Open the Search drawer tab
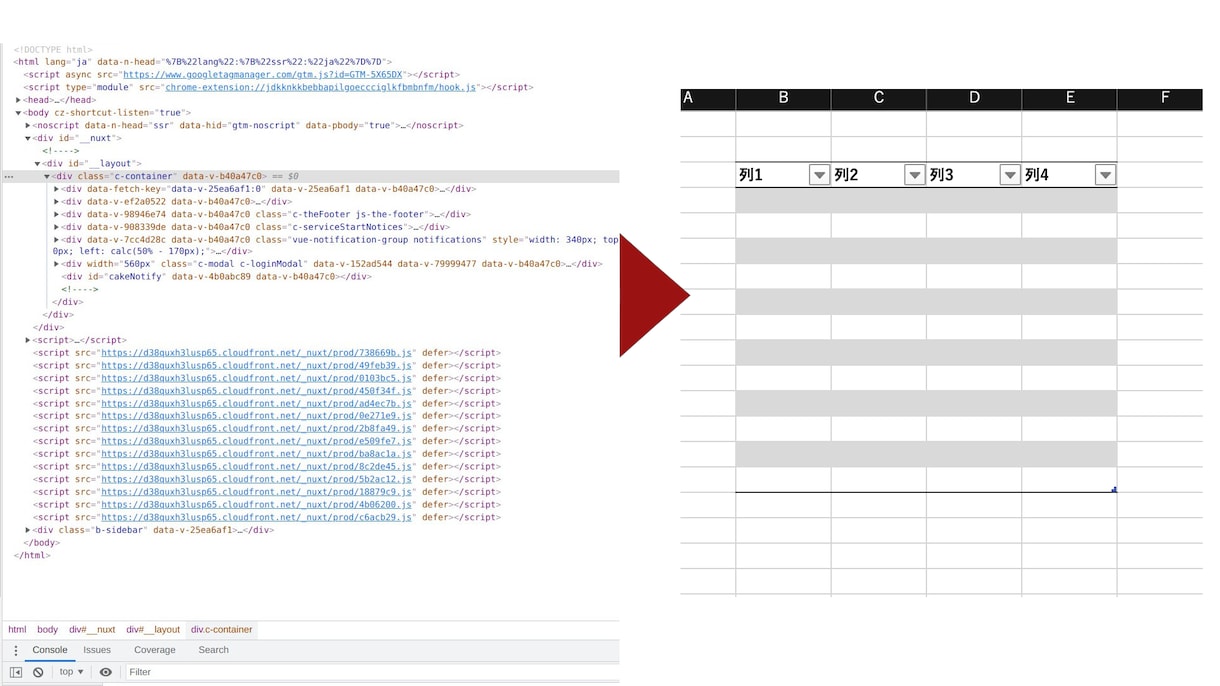Screen dimensions: 1220x686 213,650
